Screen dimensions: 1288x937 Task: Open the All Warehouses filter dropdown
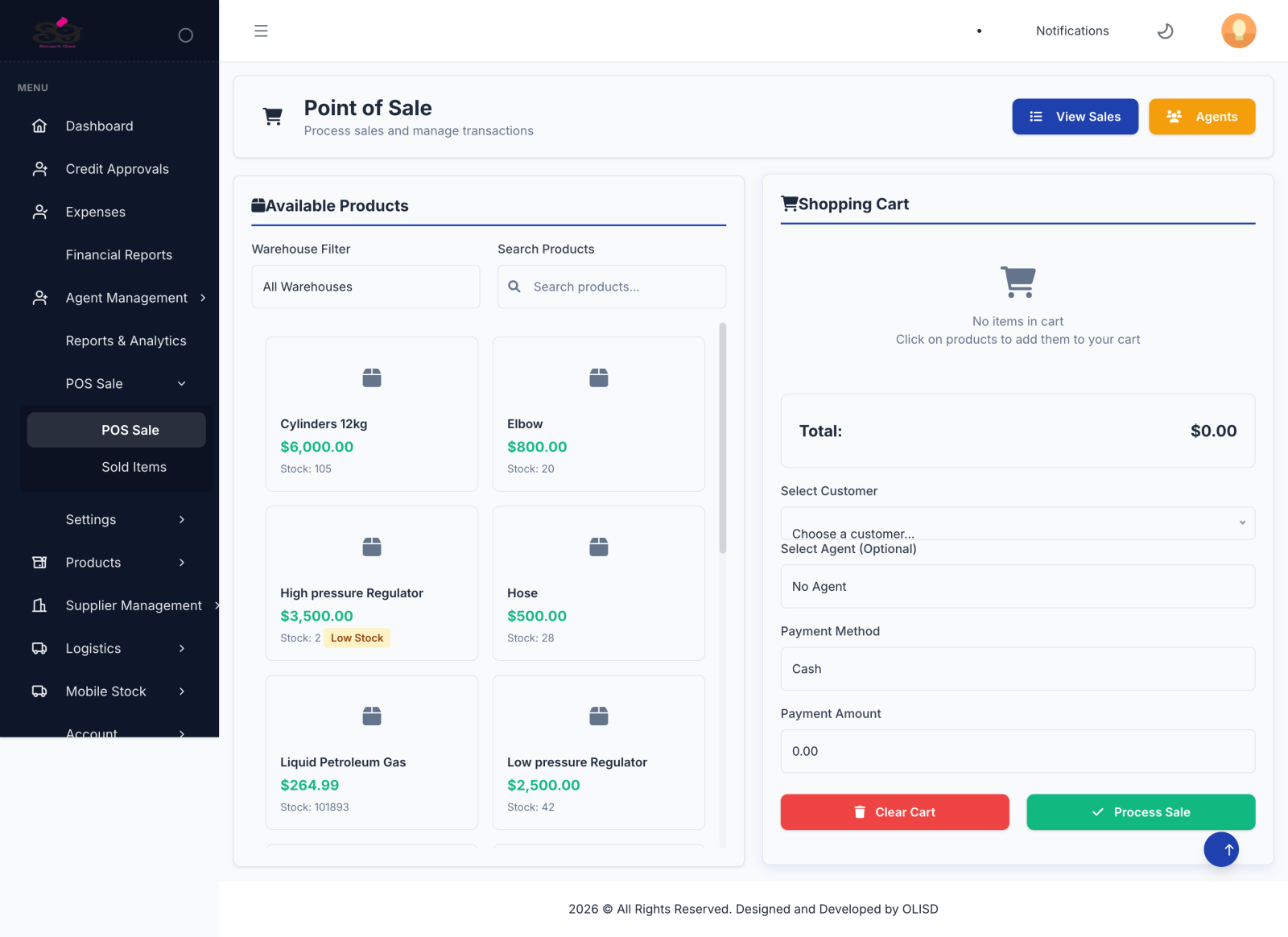coord(365,287)
